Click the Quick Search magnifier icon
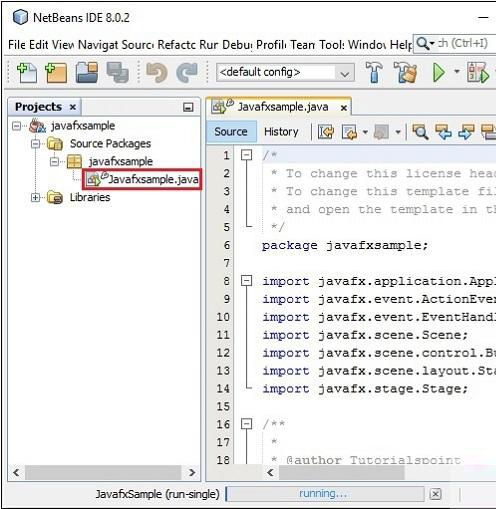The image size is (496, 509). (423, 43)
